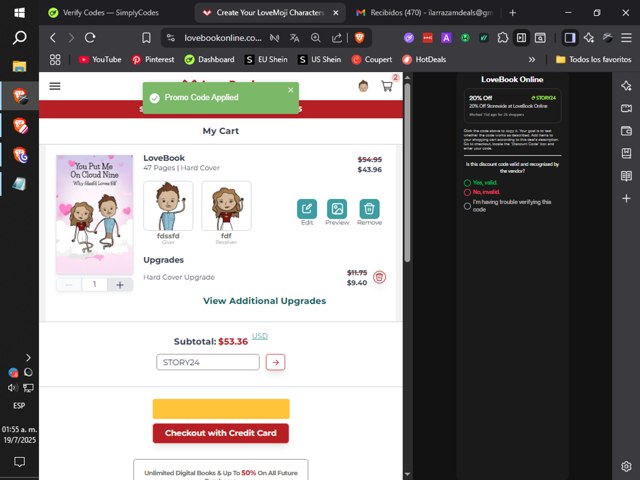Select 'Yes, valid' radio option
Image resolution: width=640 pixels, height=480 pixels.
point(467,182)
